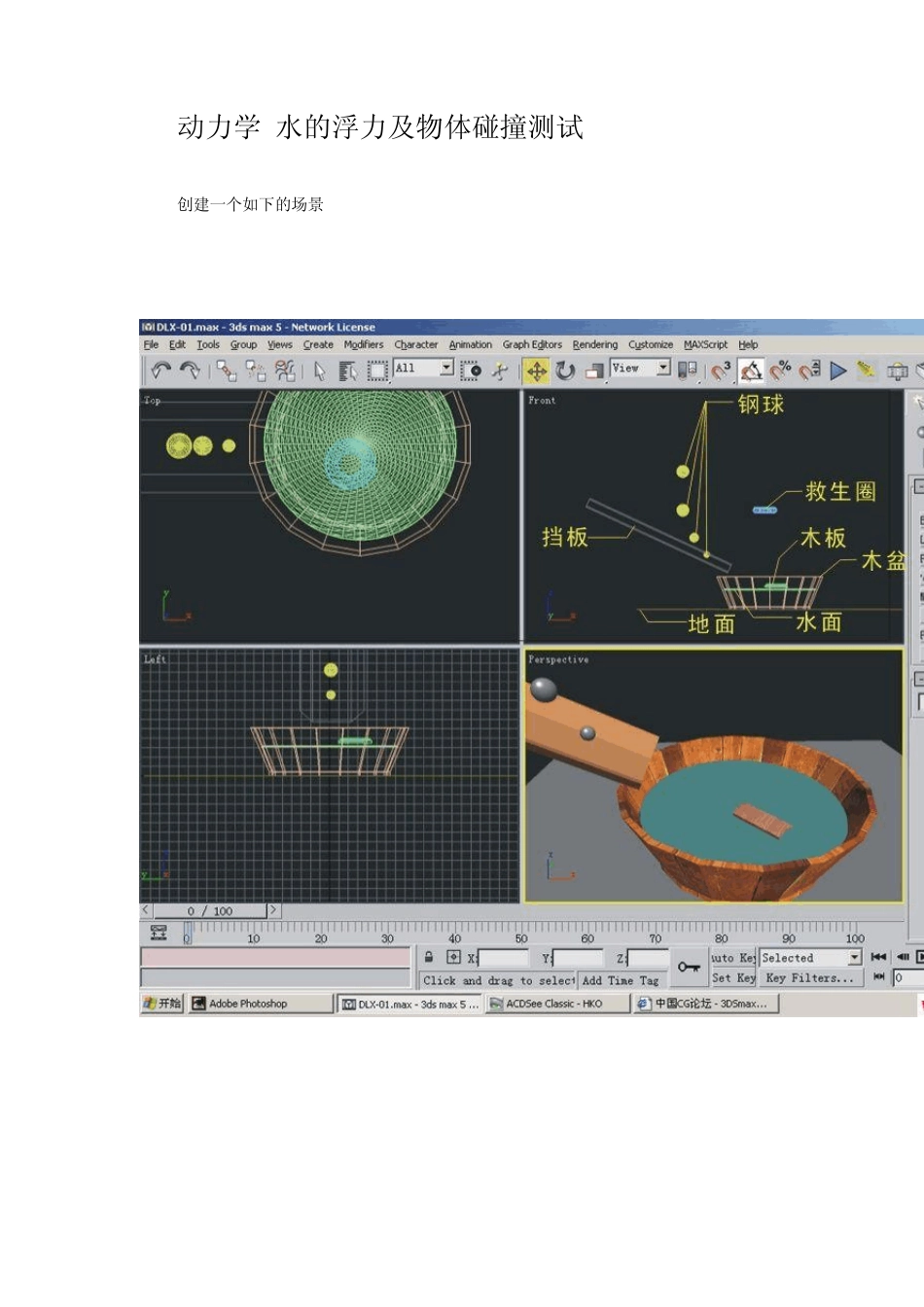Step time slider back with left arrow
924x1307 pixels.
pos(146,910)
